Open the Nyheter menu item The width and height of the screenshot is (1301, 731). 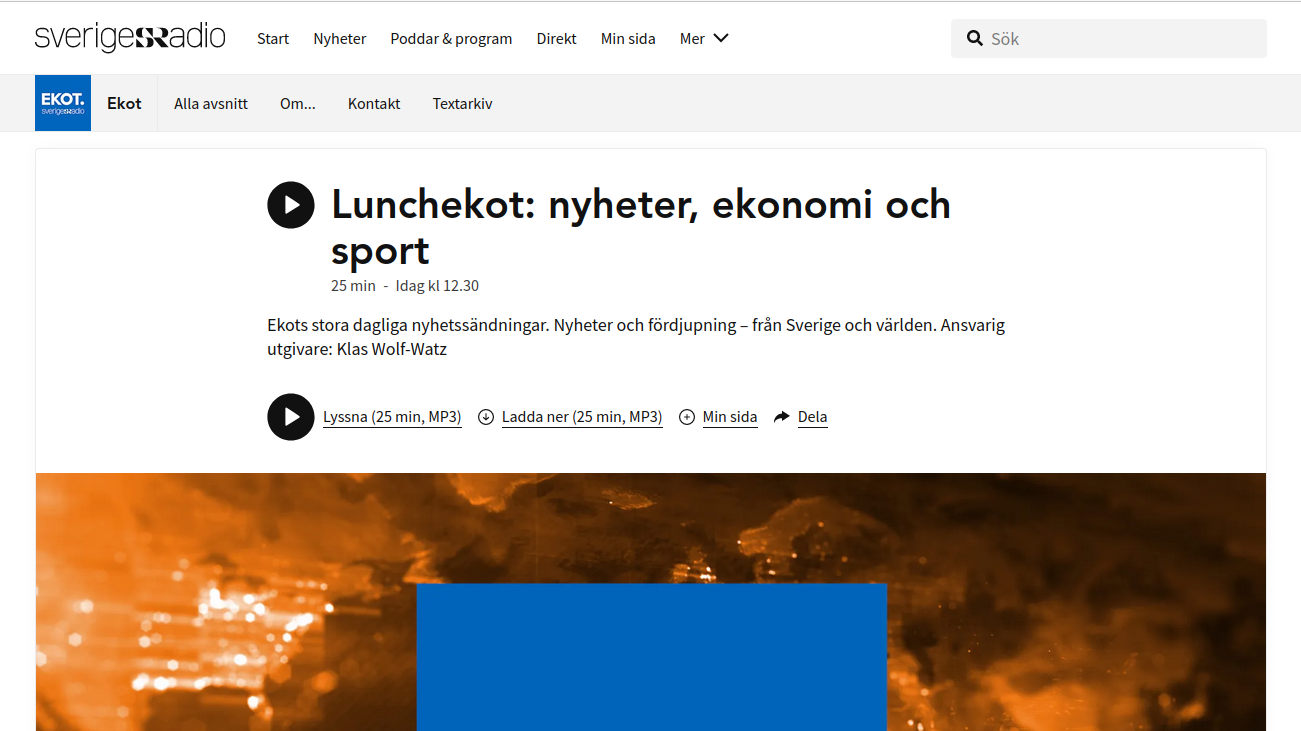click(x=340, y=38)
